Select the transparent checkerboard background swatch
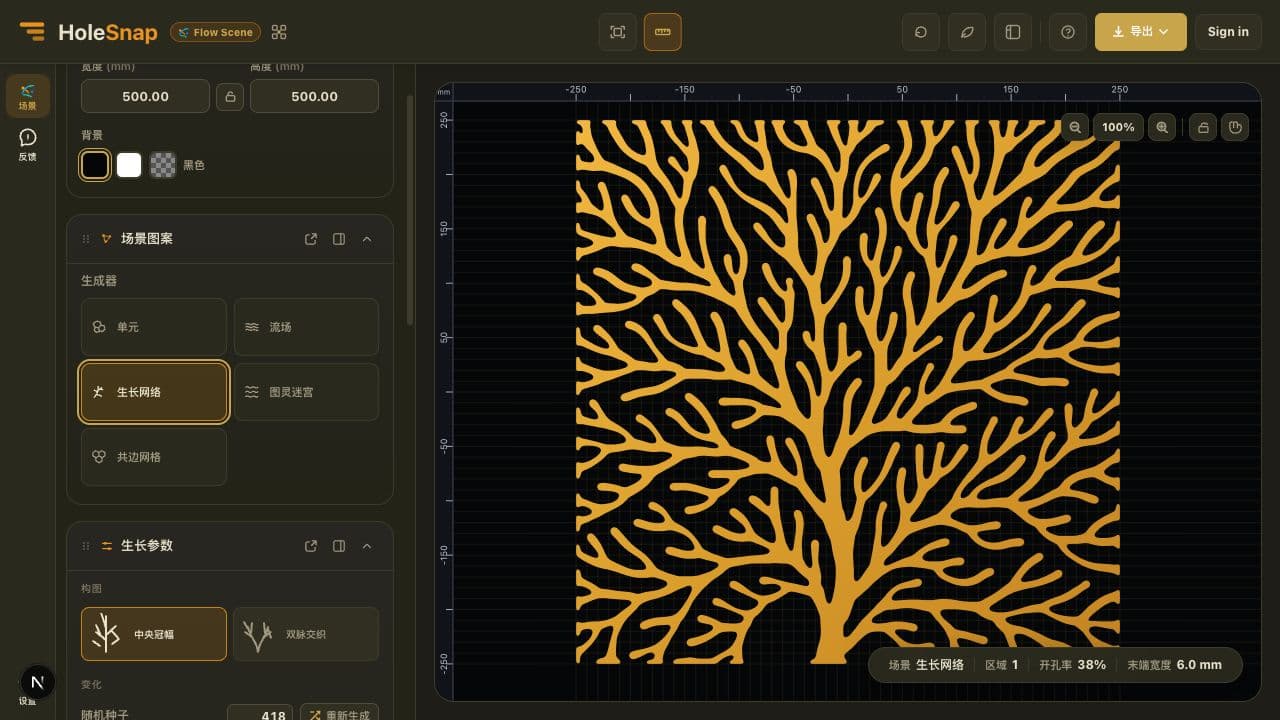Screen dimensions: 1280x720 (163, 165)
